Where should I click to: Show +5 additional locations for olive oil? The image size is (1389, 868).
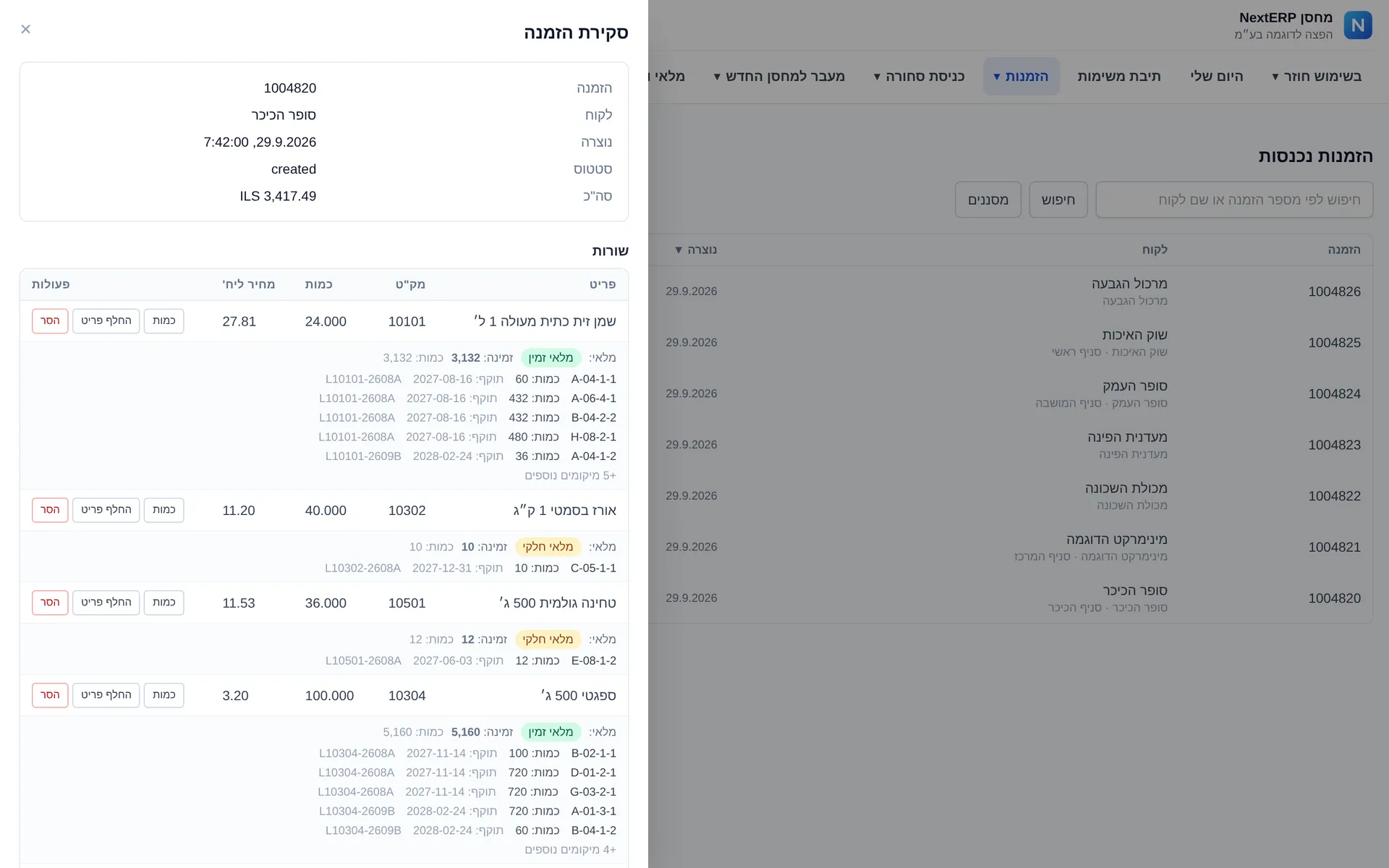(x=570, y=475)
